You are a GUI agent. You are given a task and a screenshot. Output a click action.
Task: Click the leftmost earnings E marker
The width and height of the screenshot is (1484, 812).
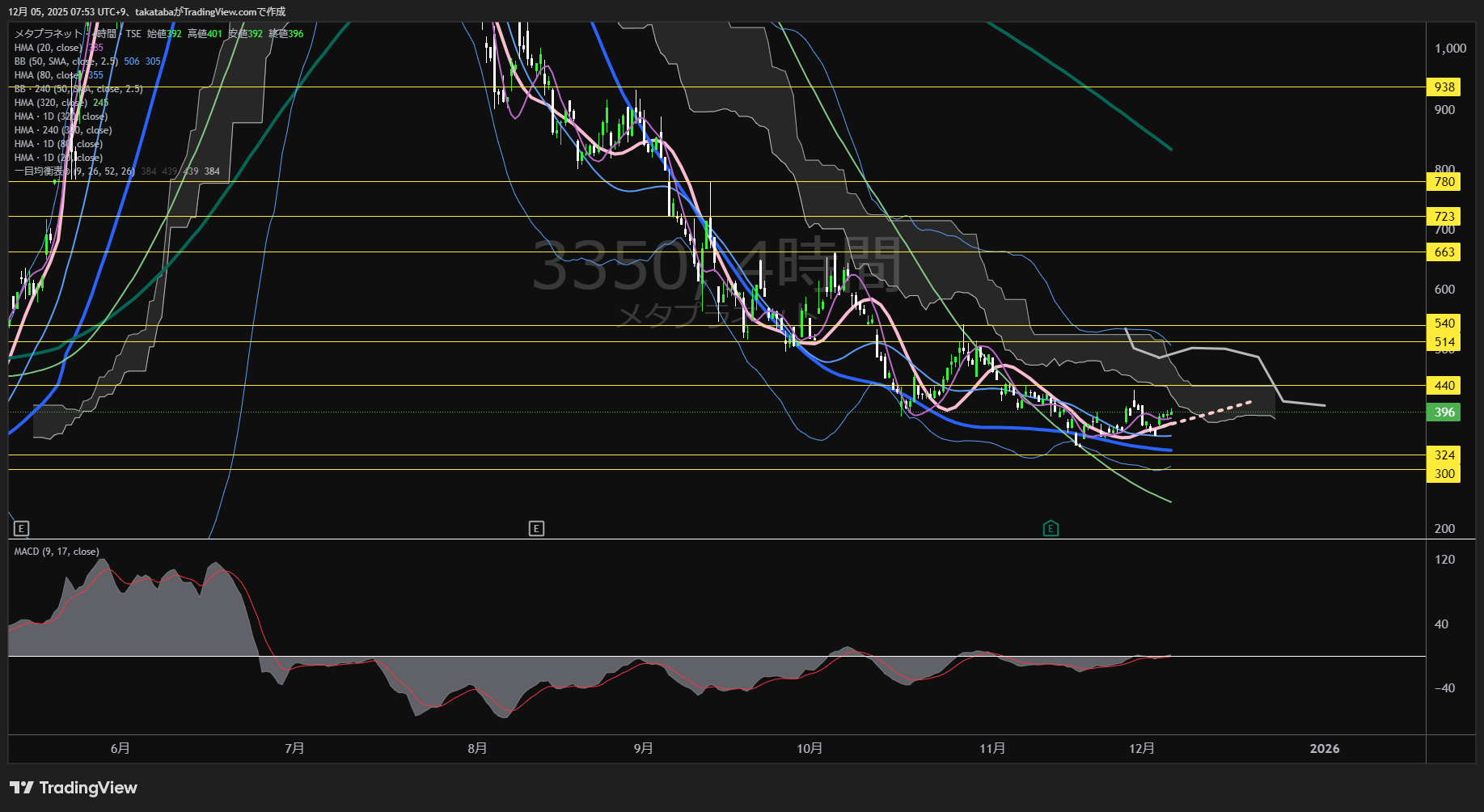[22, 529]
